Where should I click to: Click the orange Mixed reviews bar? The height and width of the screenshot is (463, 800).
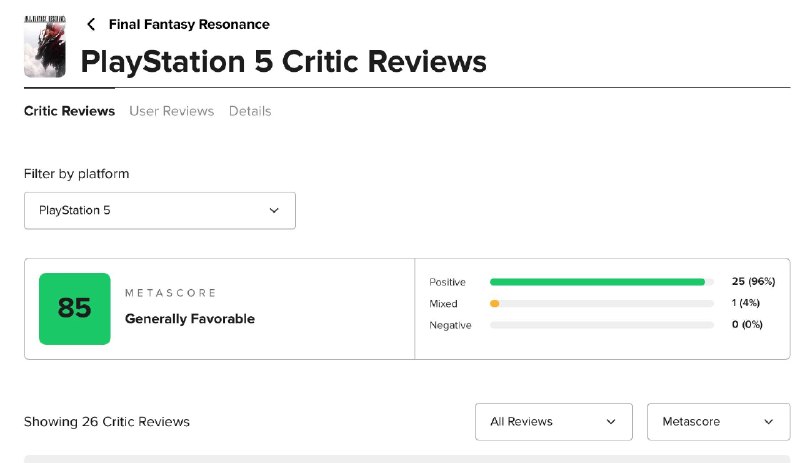tap(494, 303)
